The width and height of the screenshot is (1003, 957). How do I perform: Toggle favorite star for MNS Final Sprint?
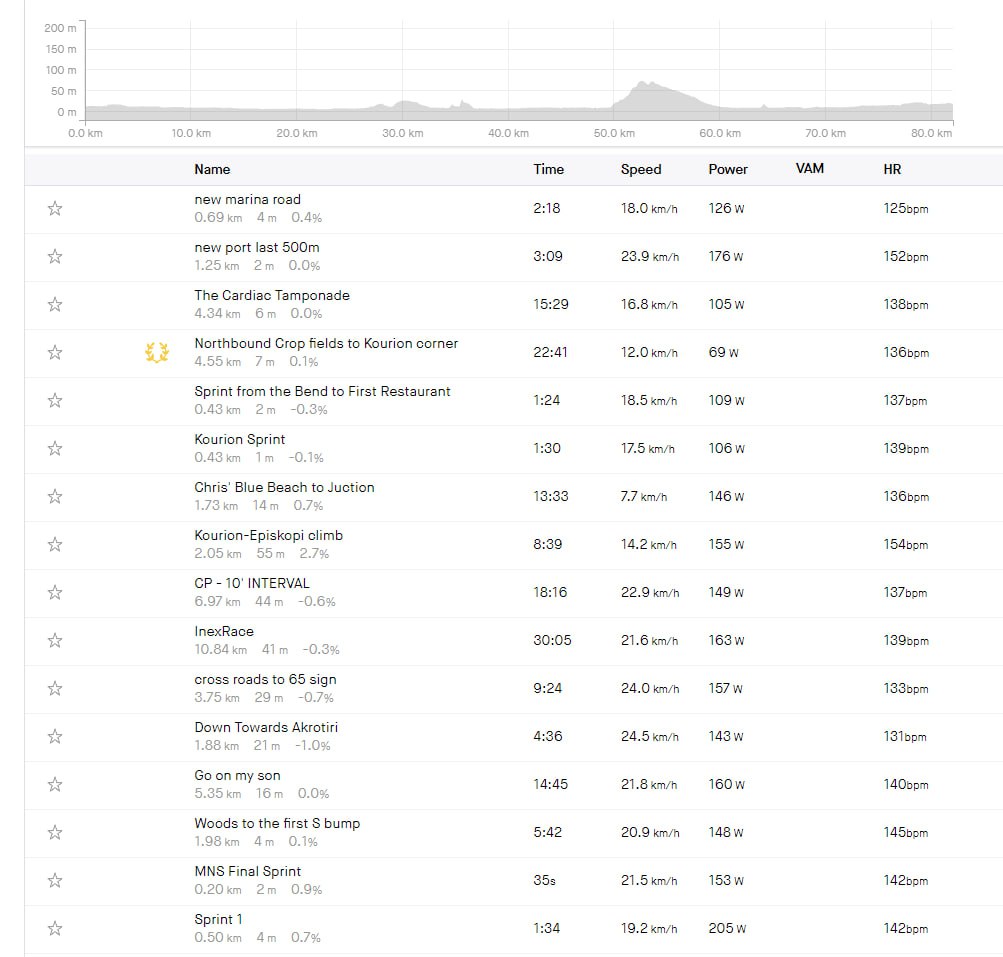click(x=55, y=881)
